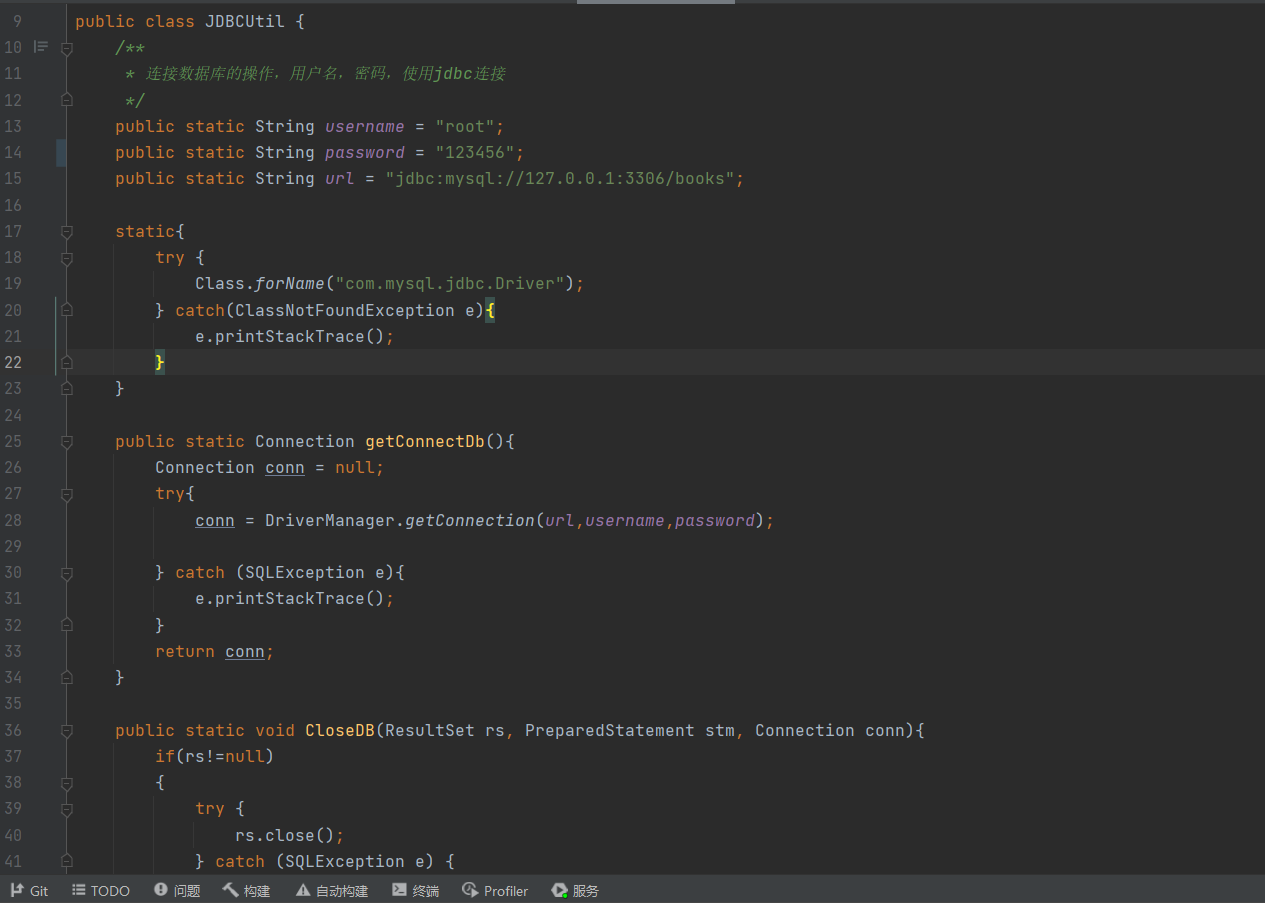Collapse the catch block at line 20

[67, 311]
